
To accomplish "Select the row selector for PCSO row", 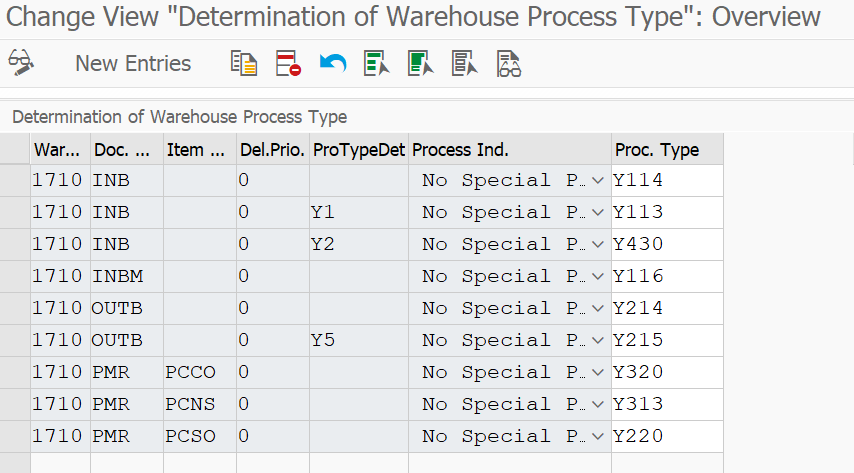I will tap(15, 436).
